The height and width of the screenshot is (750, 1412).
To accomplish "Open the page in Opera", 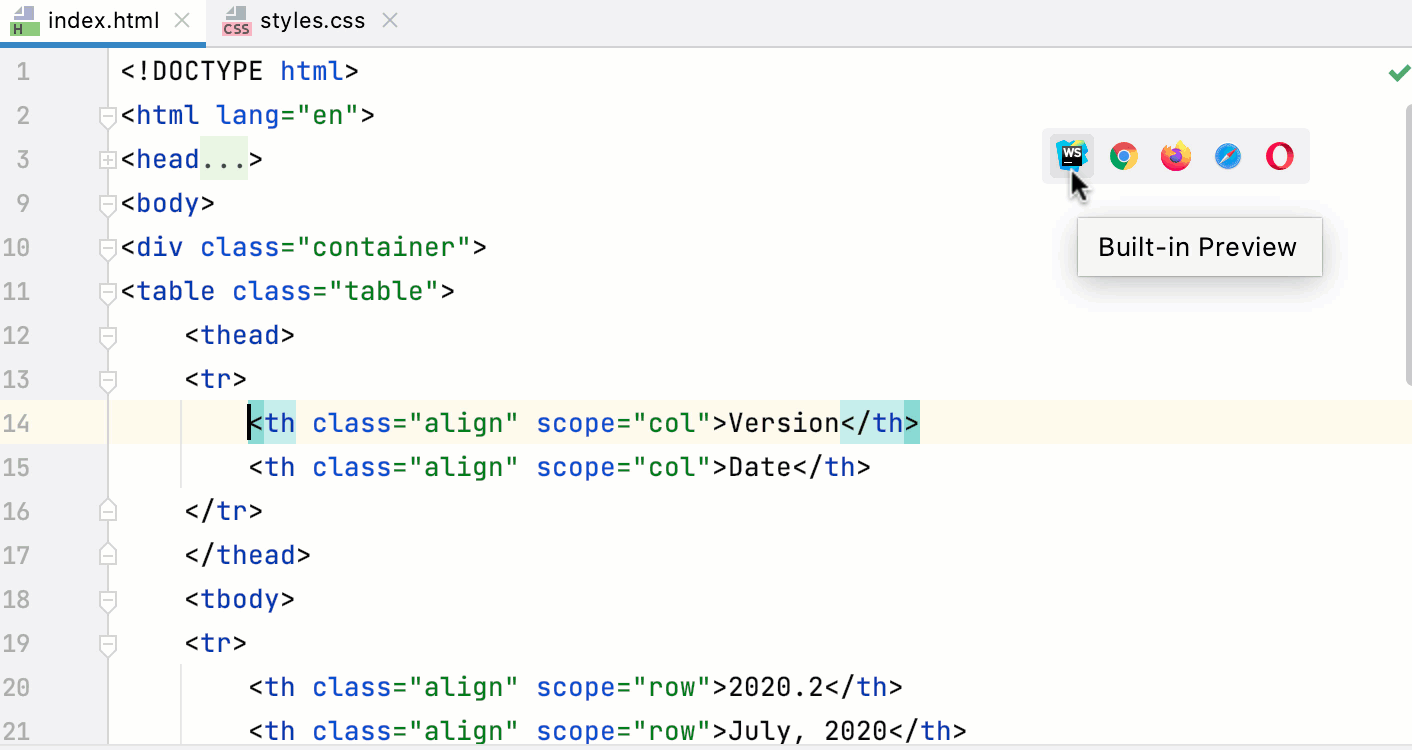I will (1279, 155).
